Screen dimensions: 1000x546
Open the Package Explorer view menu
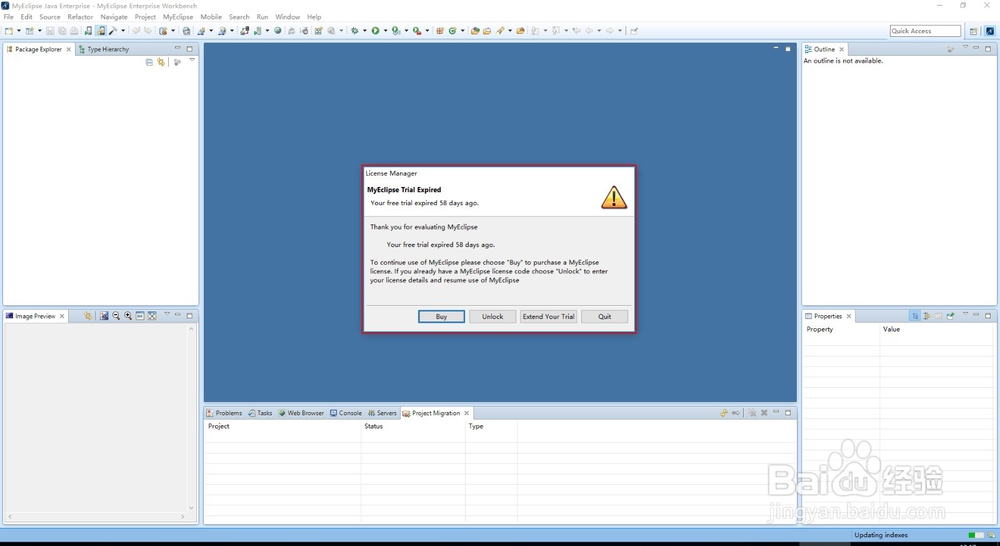(x=192, y=61)
